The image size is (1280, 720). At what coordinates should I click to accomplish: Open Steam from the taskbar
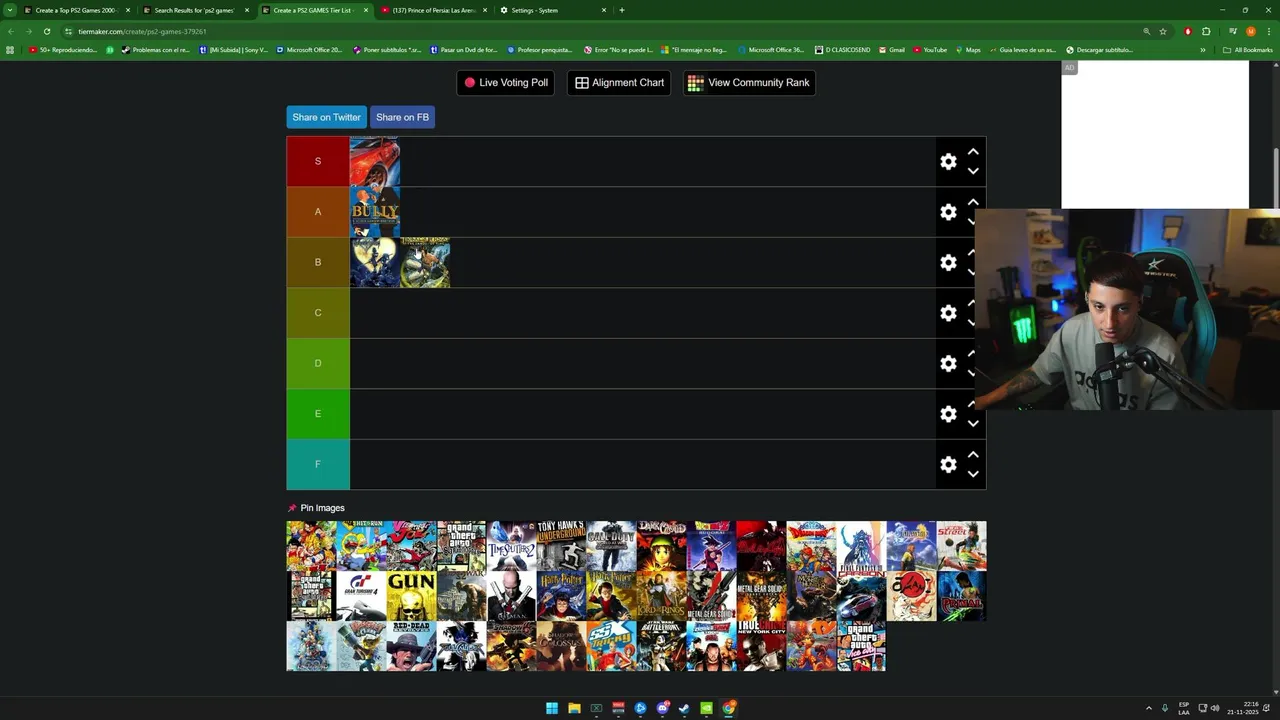pyautogui.click(x=684, y=708)
